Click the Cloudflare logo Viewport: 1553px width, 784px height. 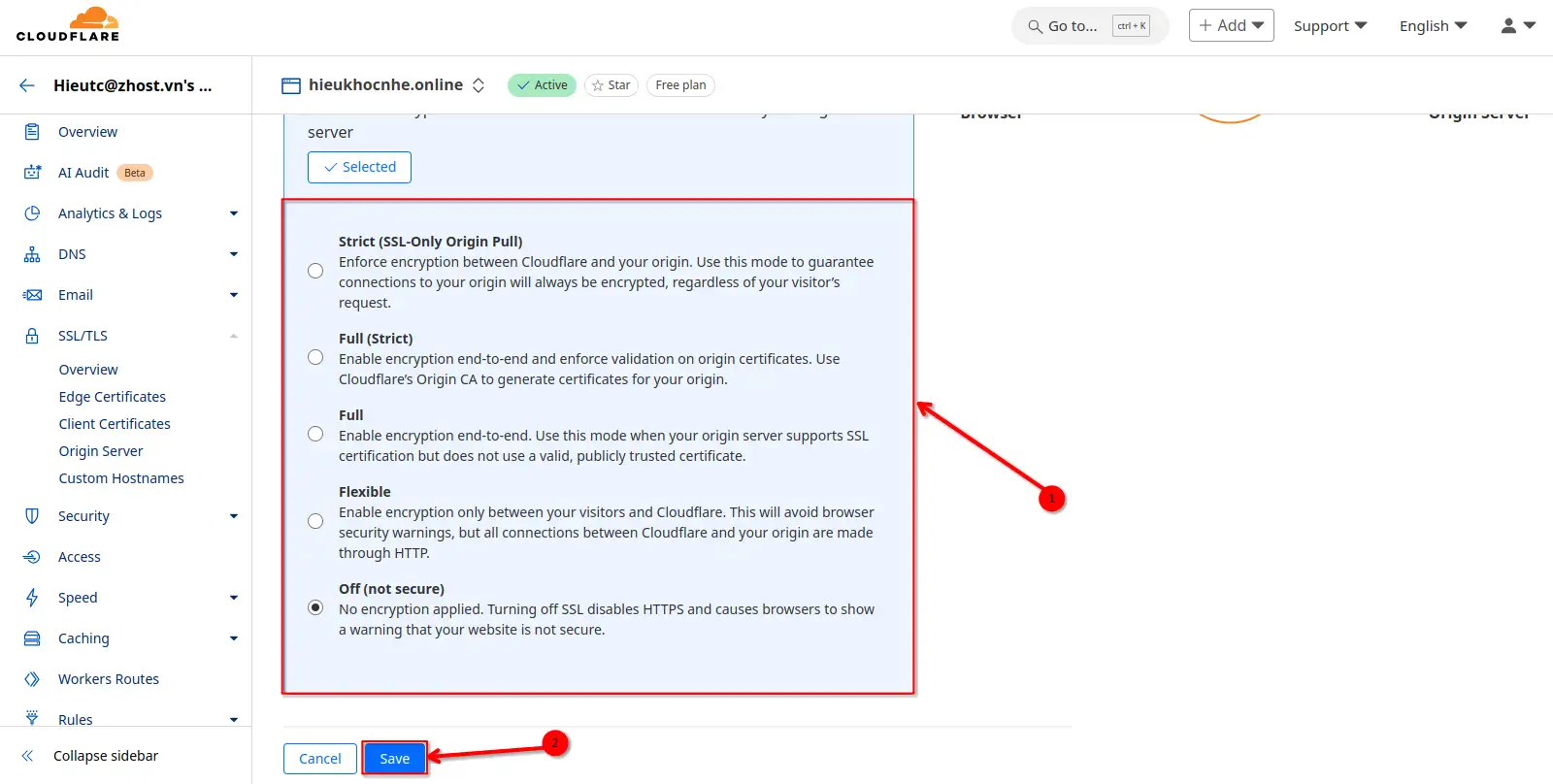(x=68, y=25)
